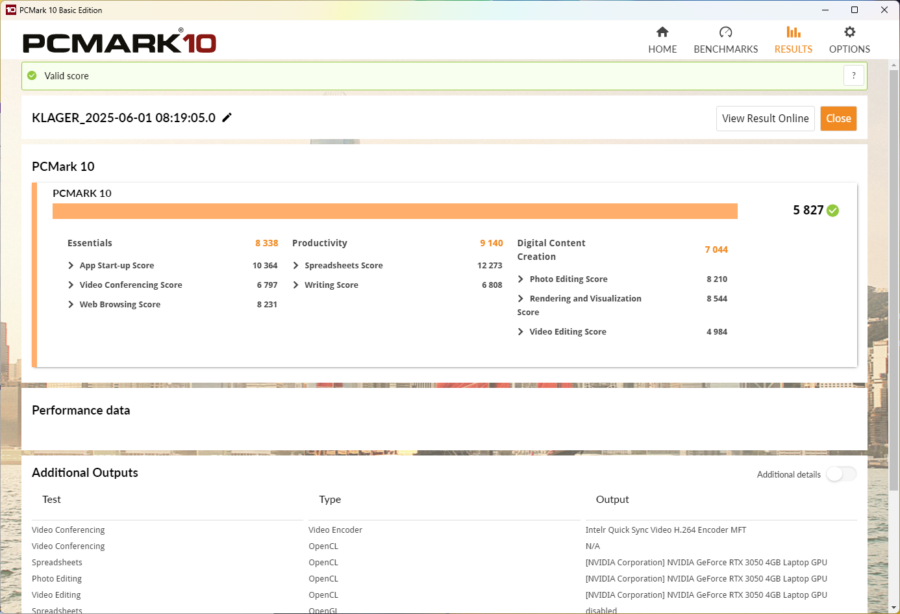
Task: Close the result with the orange Close button
Action: tap(838, 118)
